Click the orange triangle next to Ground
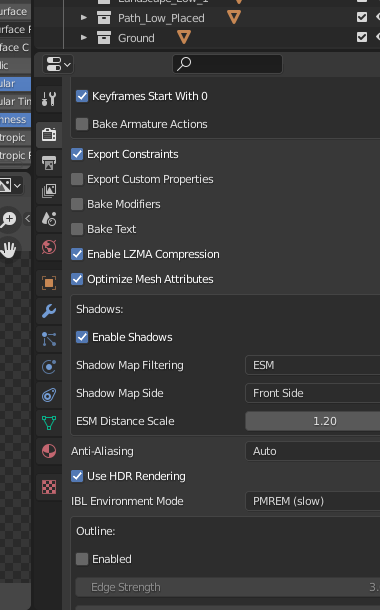Viewport: 380px width, 610px height. click(x=184, y=37)
